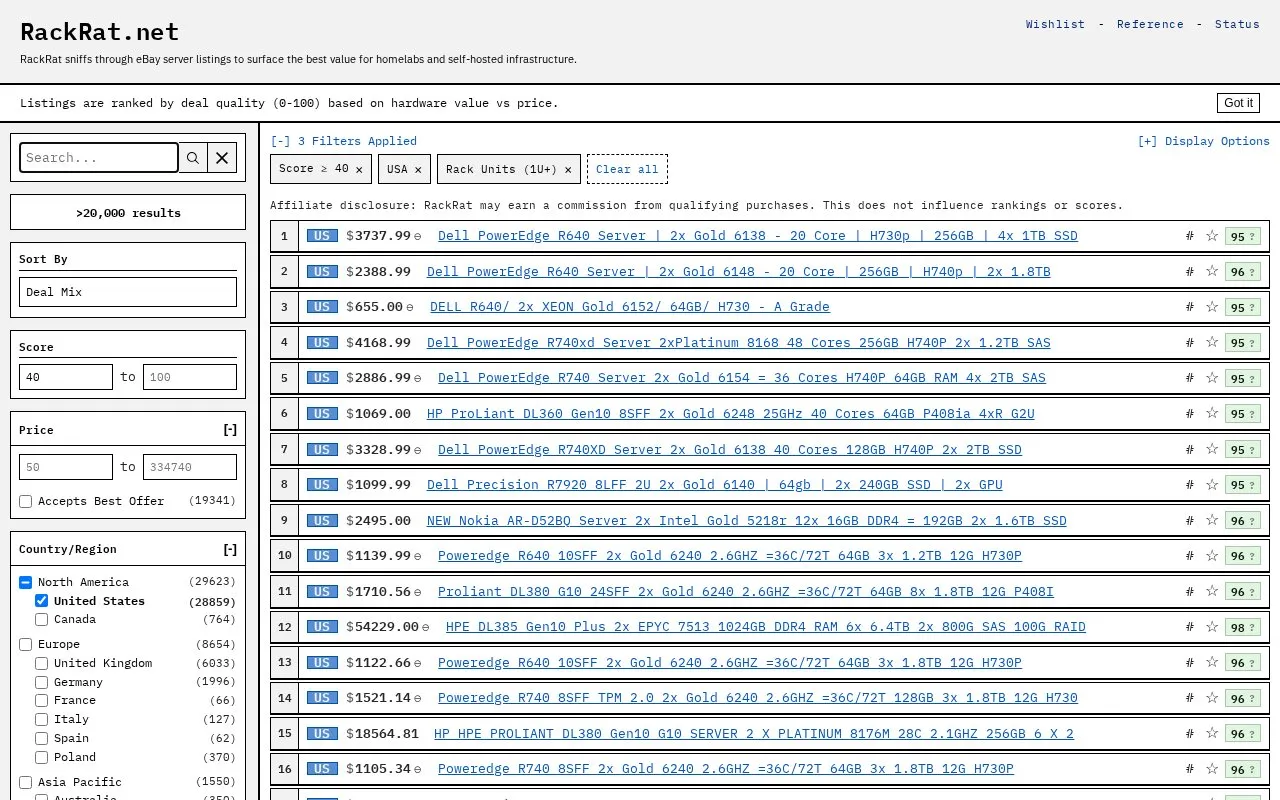Image resolution: width=1280 pixels, height=800 pixels.
Task: Open the Dell PowerEdge R640 Gold 6148 listing
Action: click(x=739, y=272)
